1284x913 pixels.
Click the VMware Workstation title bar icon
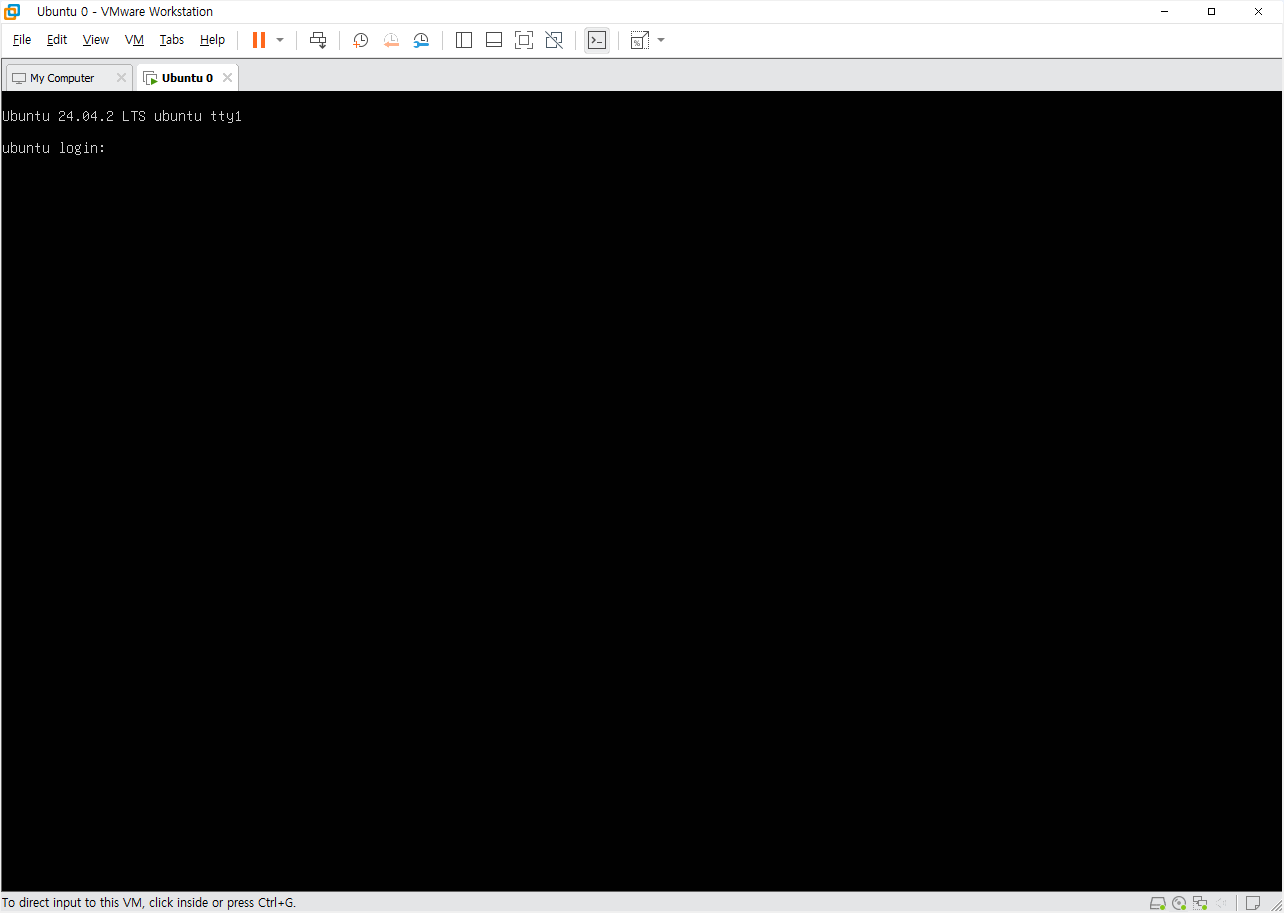[12, 12]
